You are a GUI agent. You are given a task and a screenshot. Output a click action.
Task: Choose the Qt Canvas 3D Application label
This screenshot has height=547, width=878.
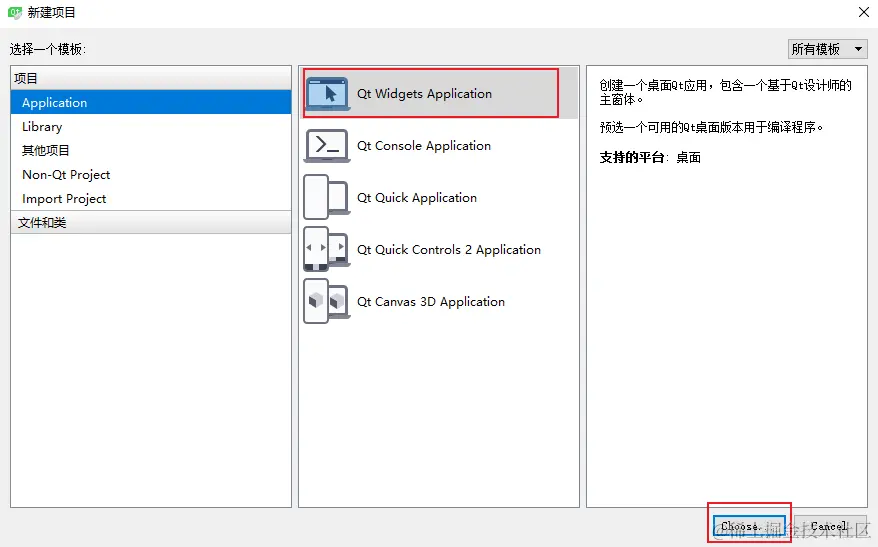click(x=431, y=302)
